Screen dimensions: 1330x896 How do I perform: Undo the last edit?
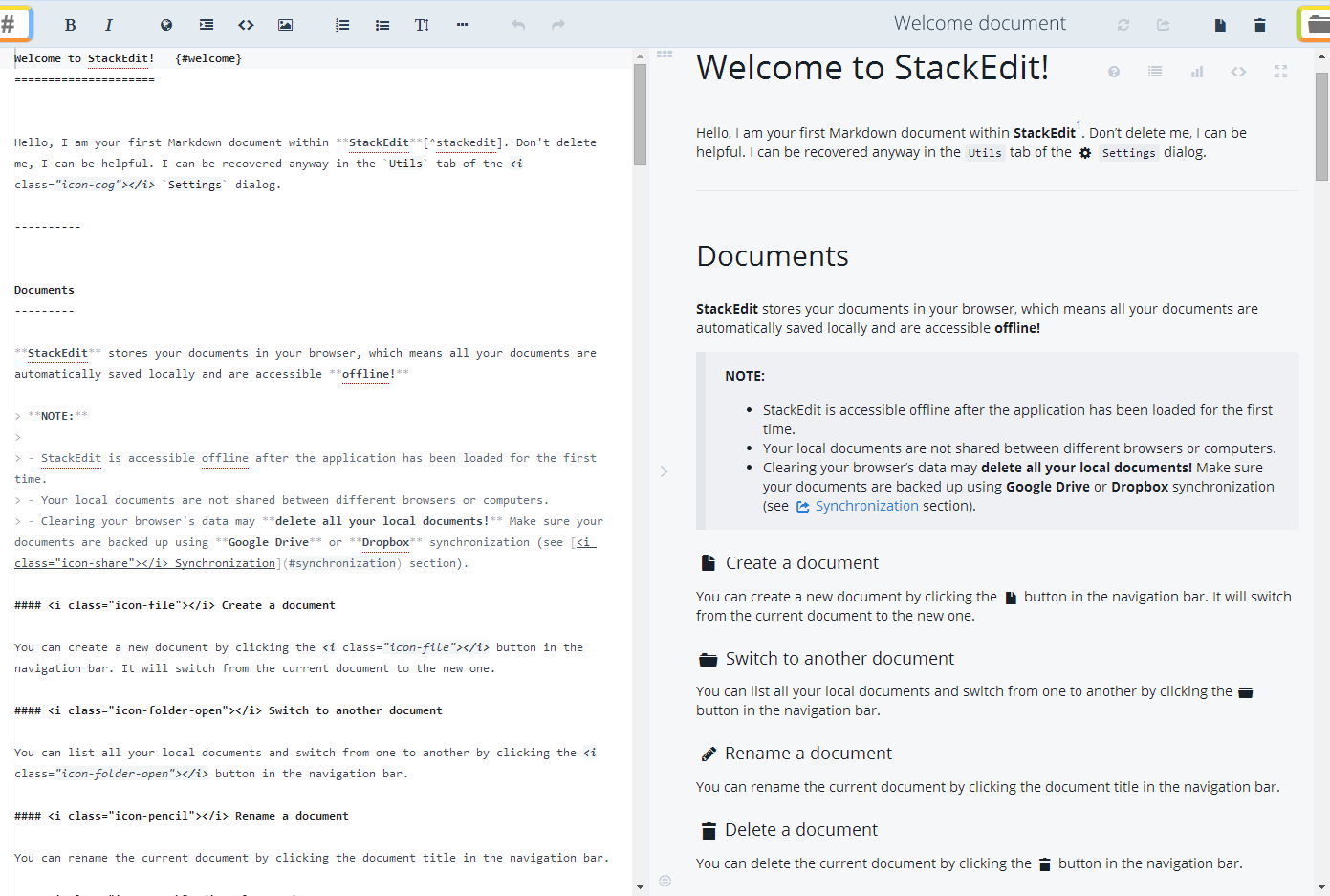click(x=518, y=25)
